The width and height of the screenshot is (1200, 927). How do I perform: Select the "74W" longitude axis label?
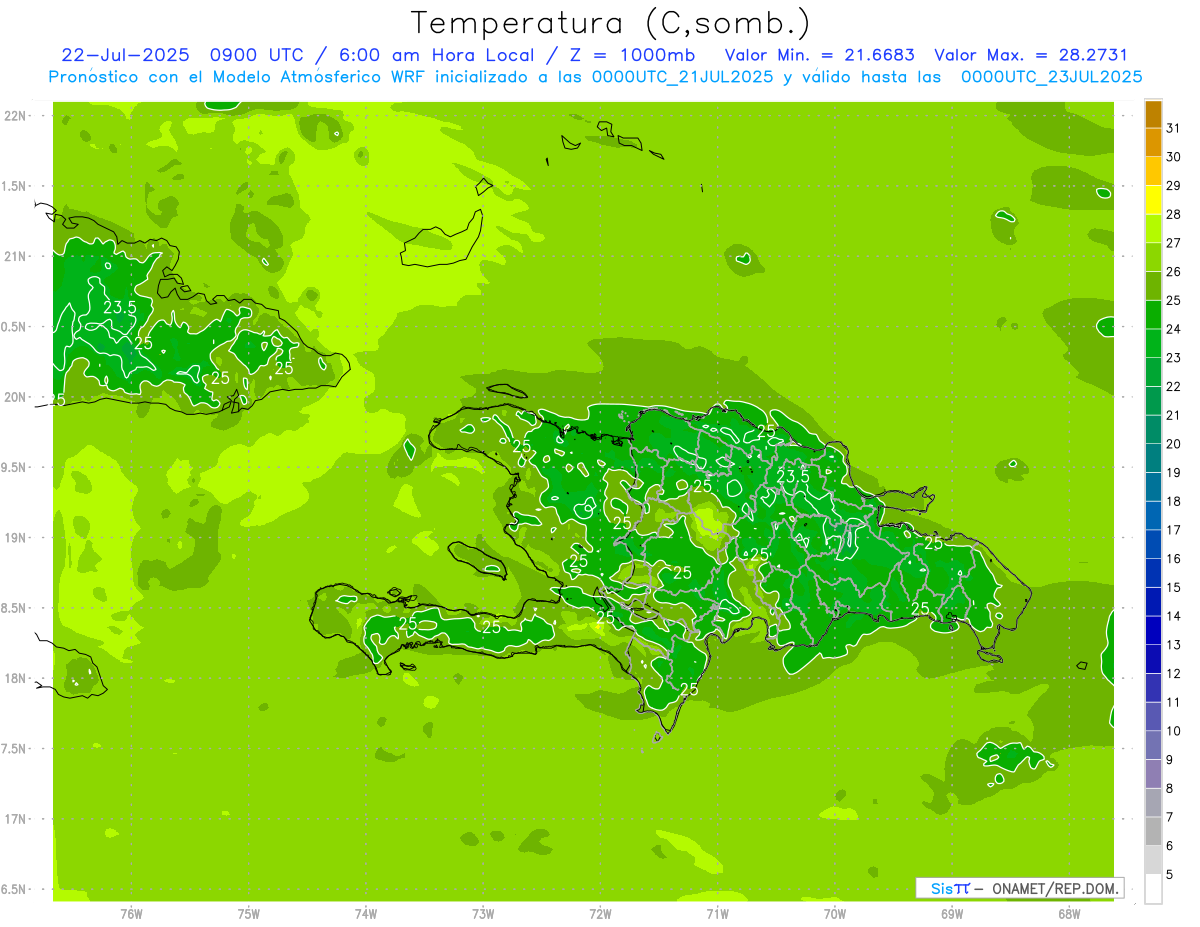(366, 913)
